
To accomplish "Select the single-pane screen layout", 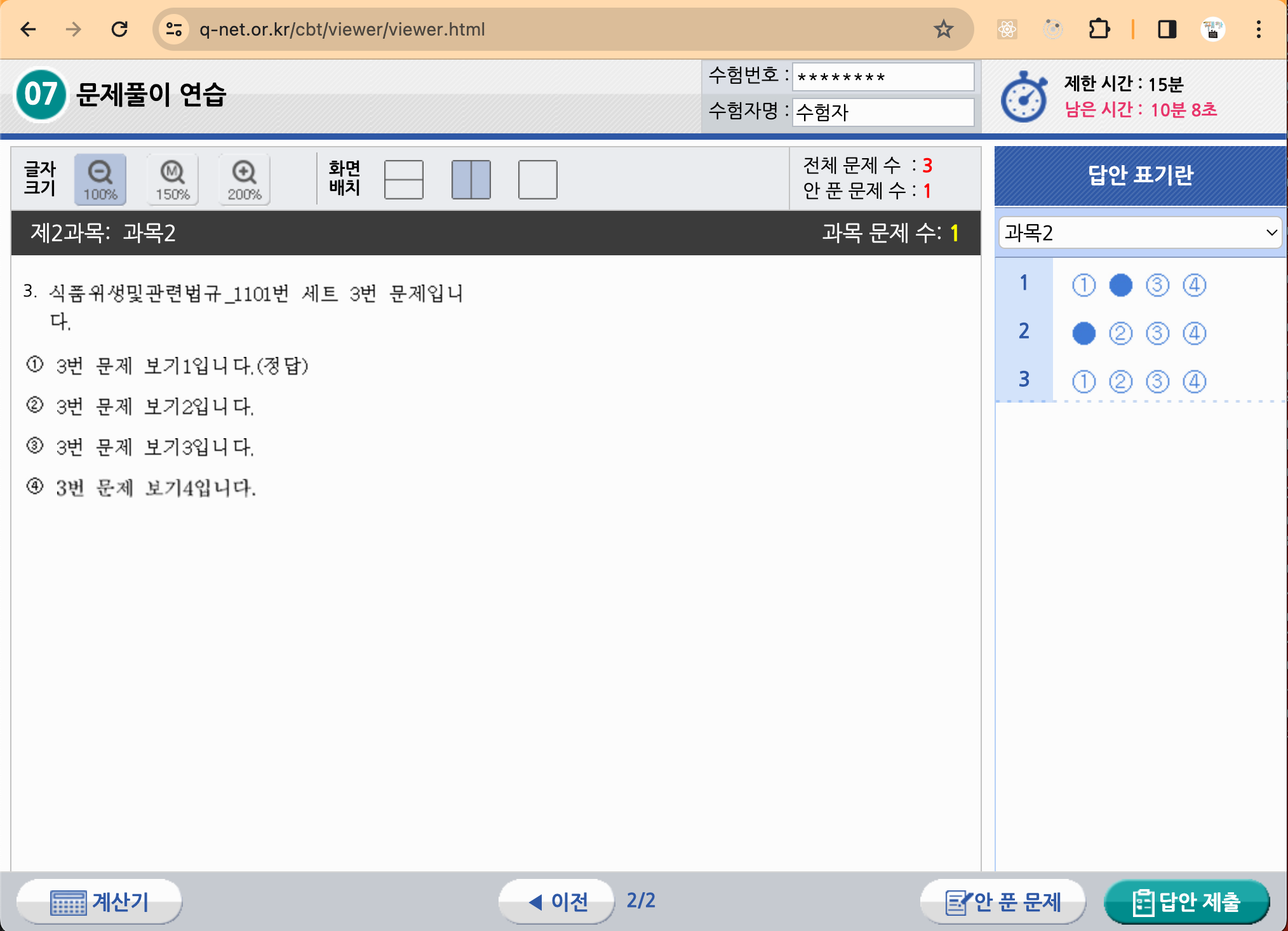I will 537,180.
